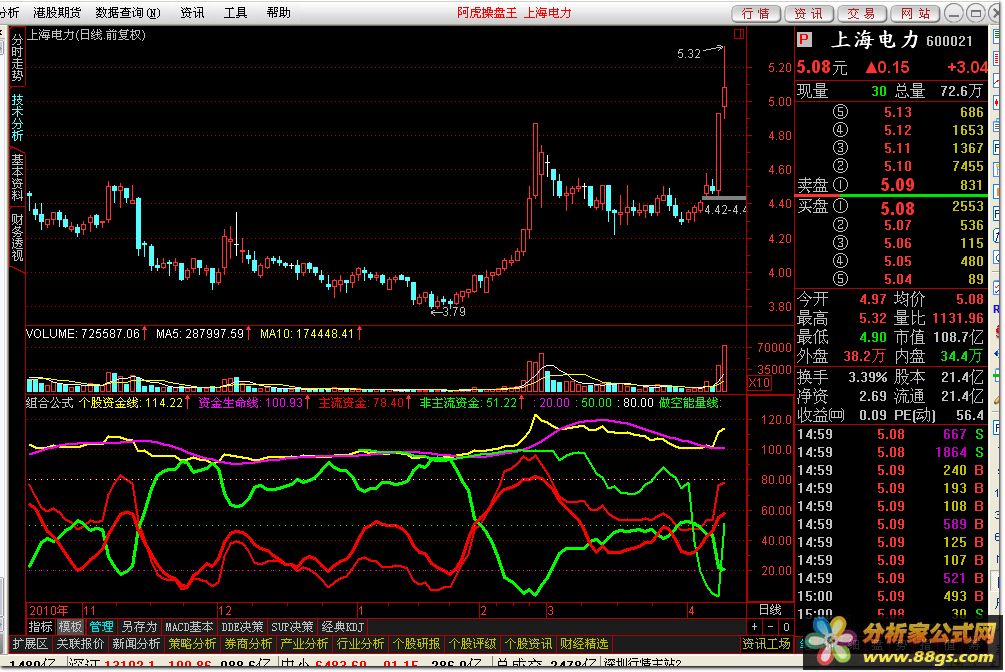Open the 扩展区 tab

coord(30,644)
